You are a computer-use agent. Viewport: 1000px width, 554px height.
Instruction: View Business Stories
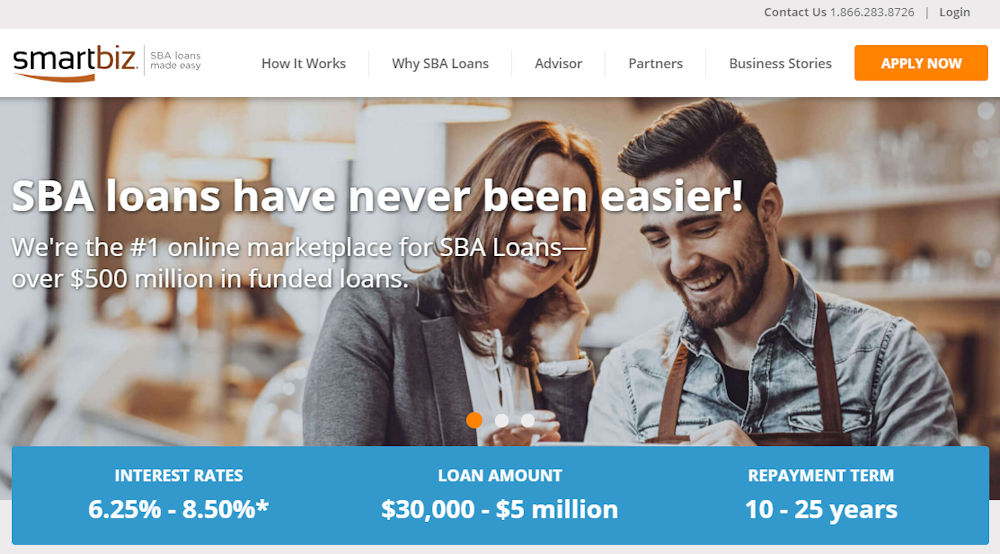tap(780, 63)
